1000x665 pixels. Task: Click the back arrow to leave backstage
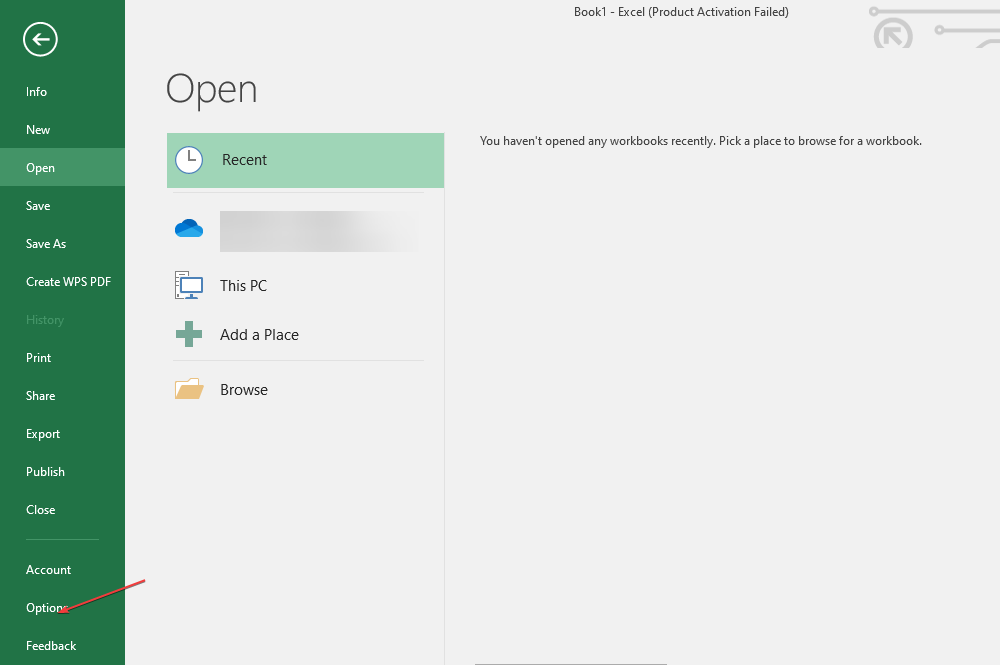40,40
